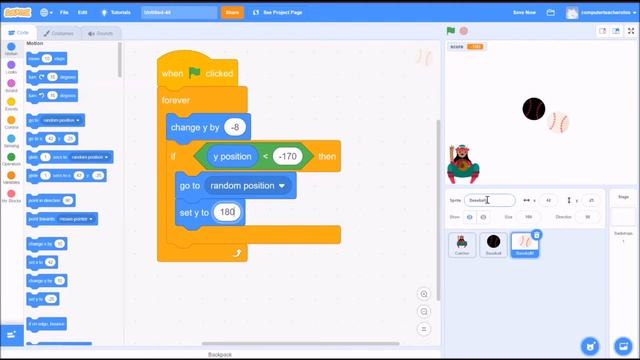Click the sprite y position field
The height and width of the screenshot is (360, 640).
click(591, 200)
